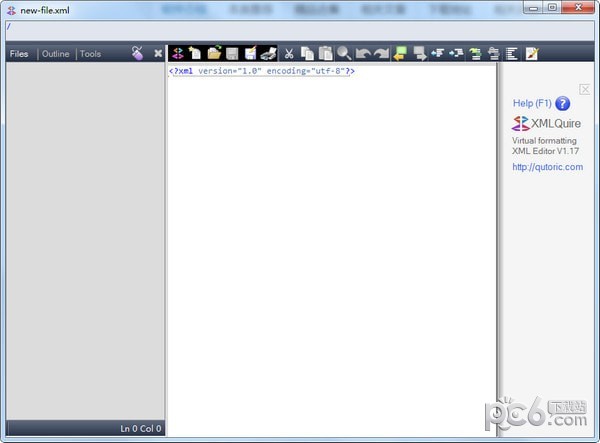Switch to the Files tab

click(x=18, y=54)
